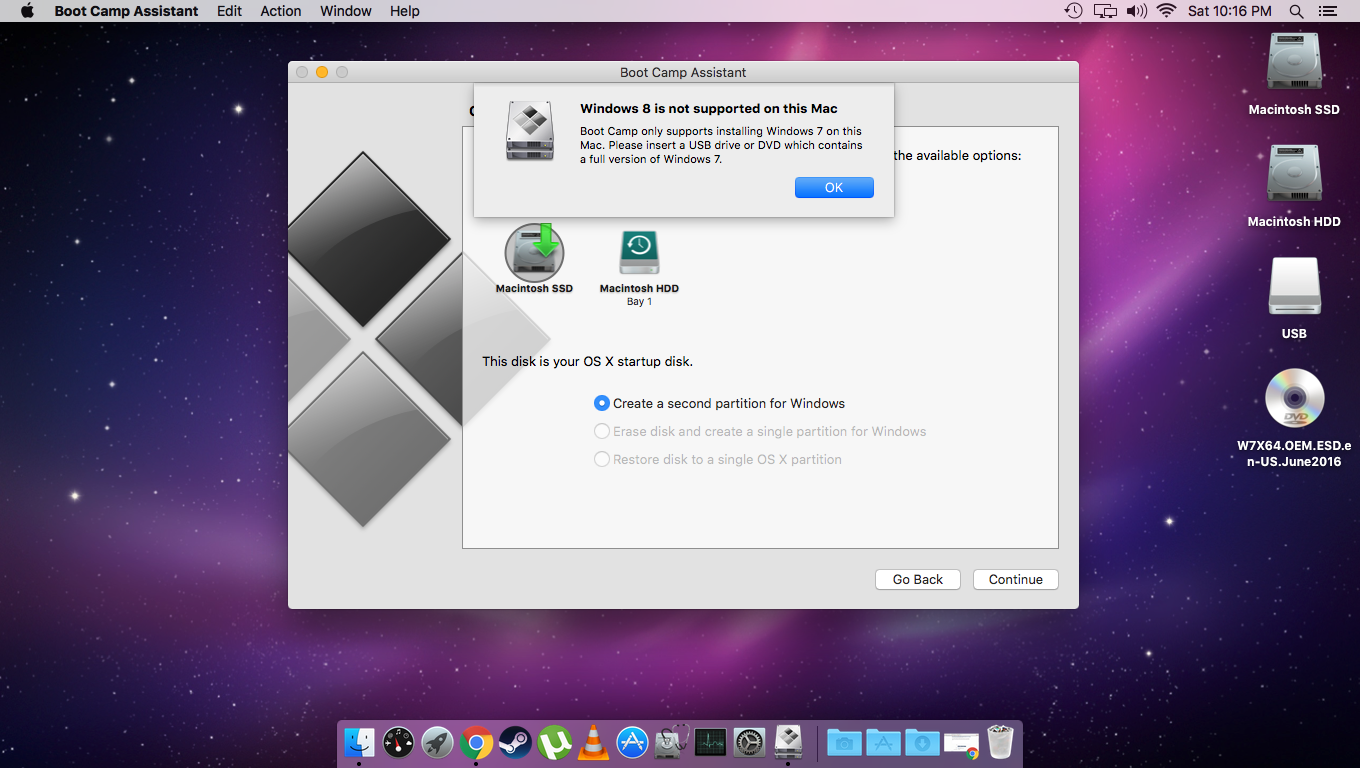Select Erase disk and create single partition
This screenshot has width=1360, height=768.
click(760, 431)
